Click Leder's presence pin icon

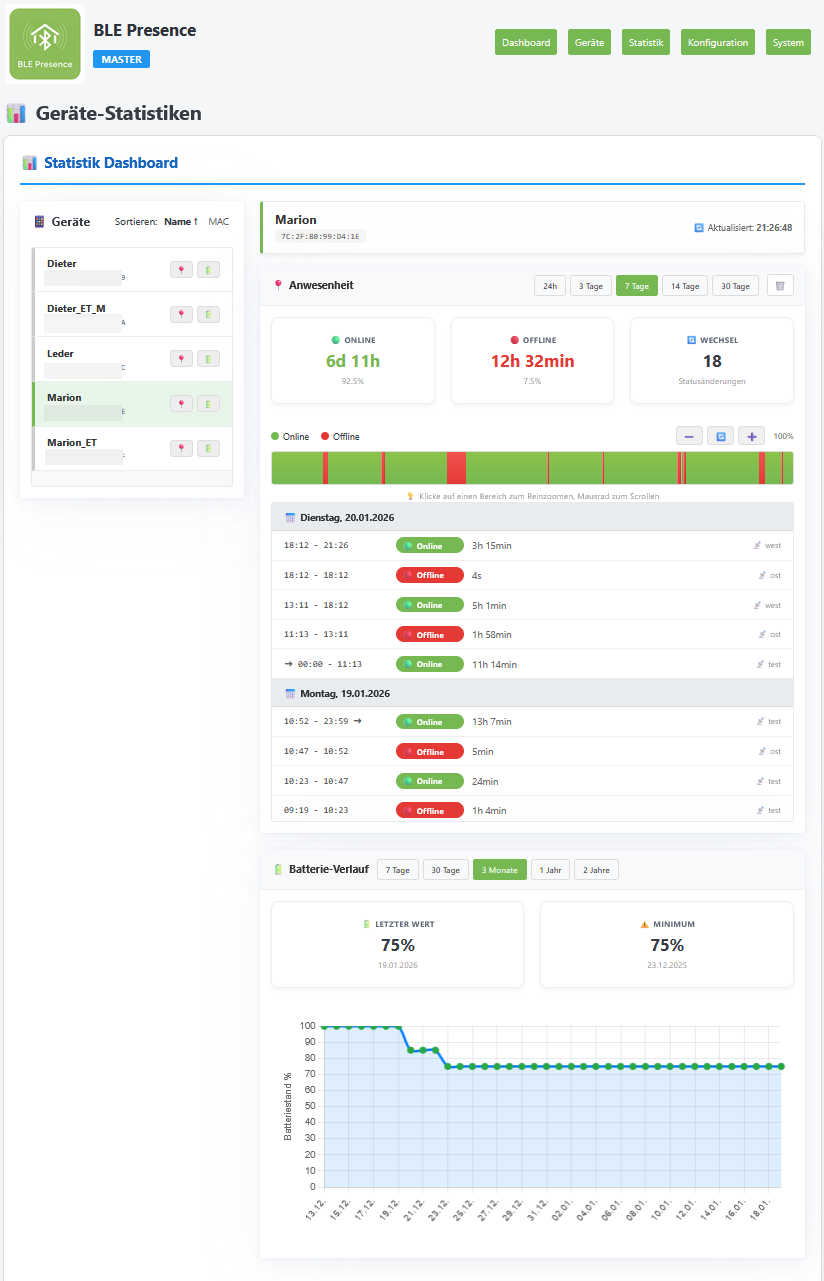(181, 359)
